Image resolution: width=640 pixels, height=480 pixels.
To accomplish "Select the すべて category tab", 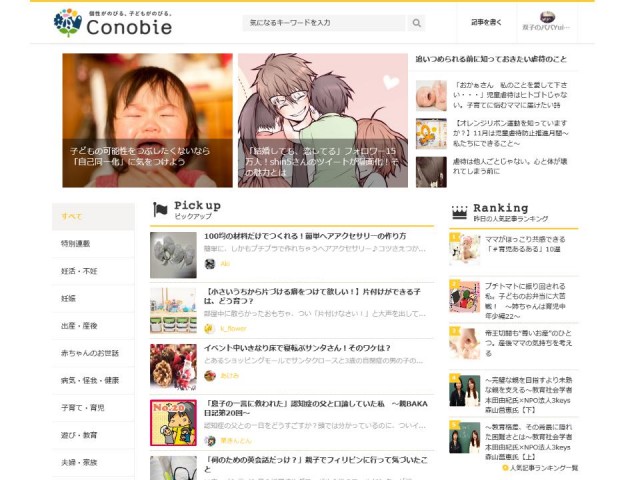I will coord(93,216).
